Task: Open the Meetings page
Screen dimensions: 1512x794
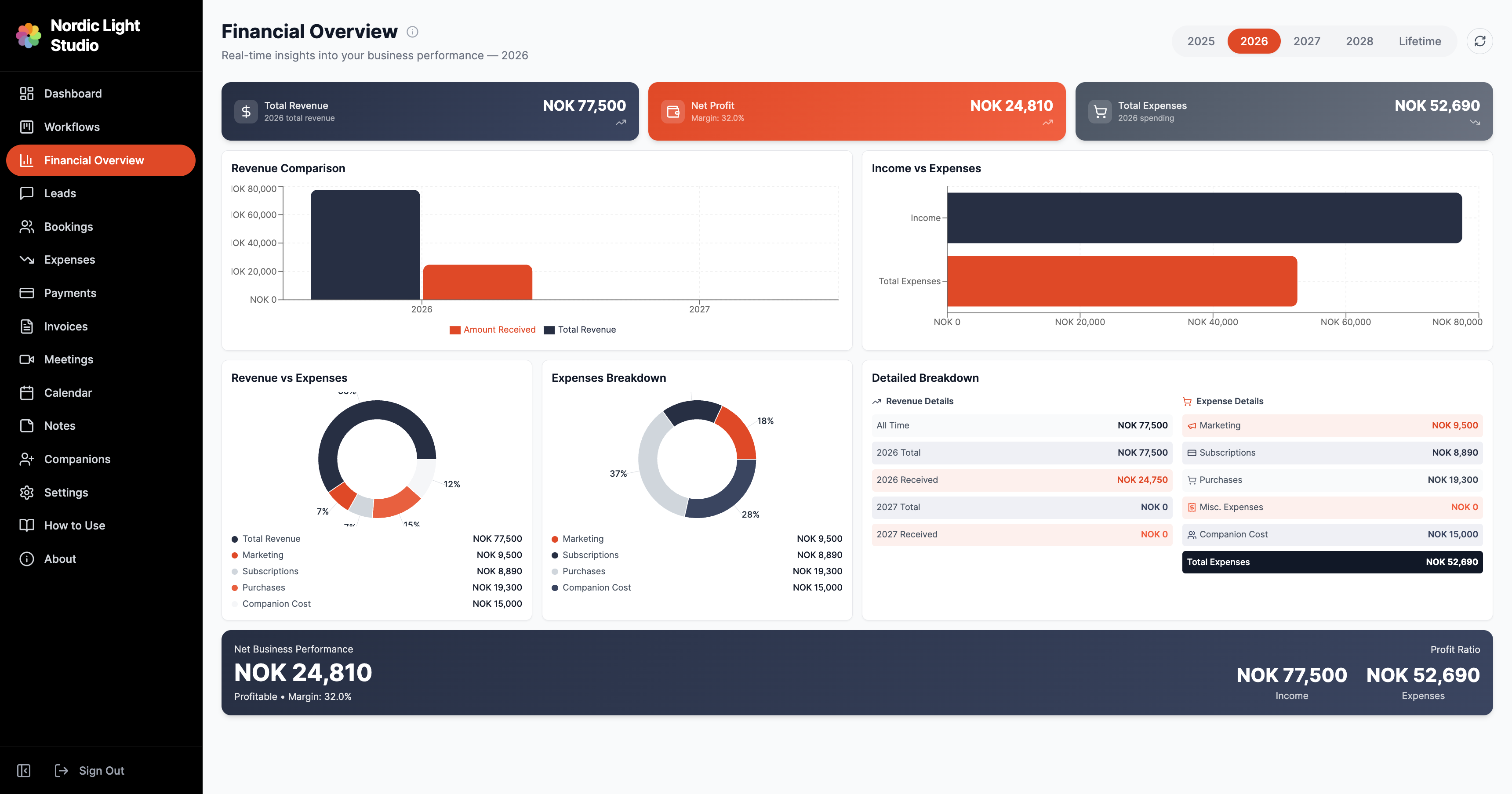Action: (69, 359)
